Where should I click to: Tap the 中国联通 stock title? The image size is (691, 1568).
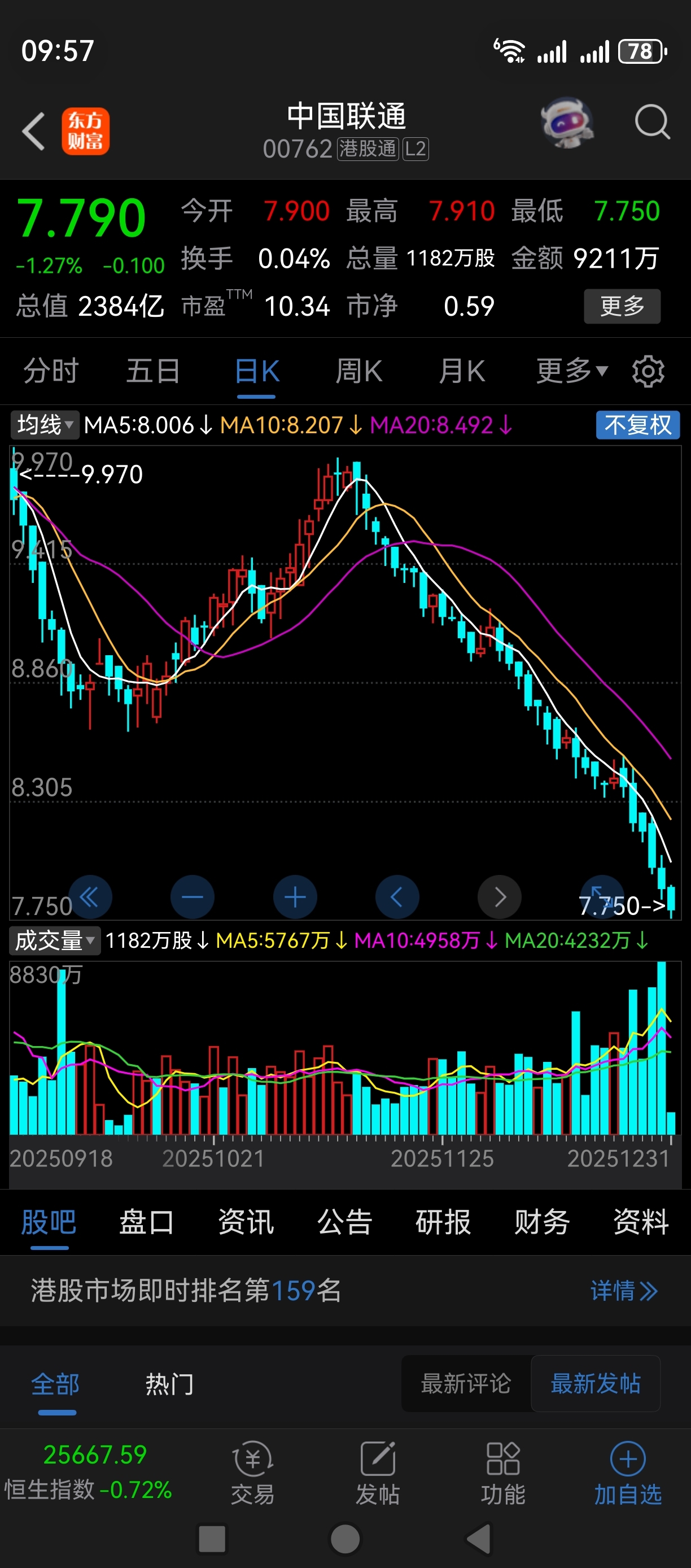pos(346,116)
